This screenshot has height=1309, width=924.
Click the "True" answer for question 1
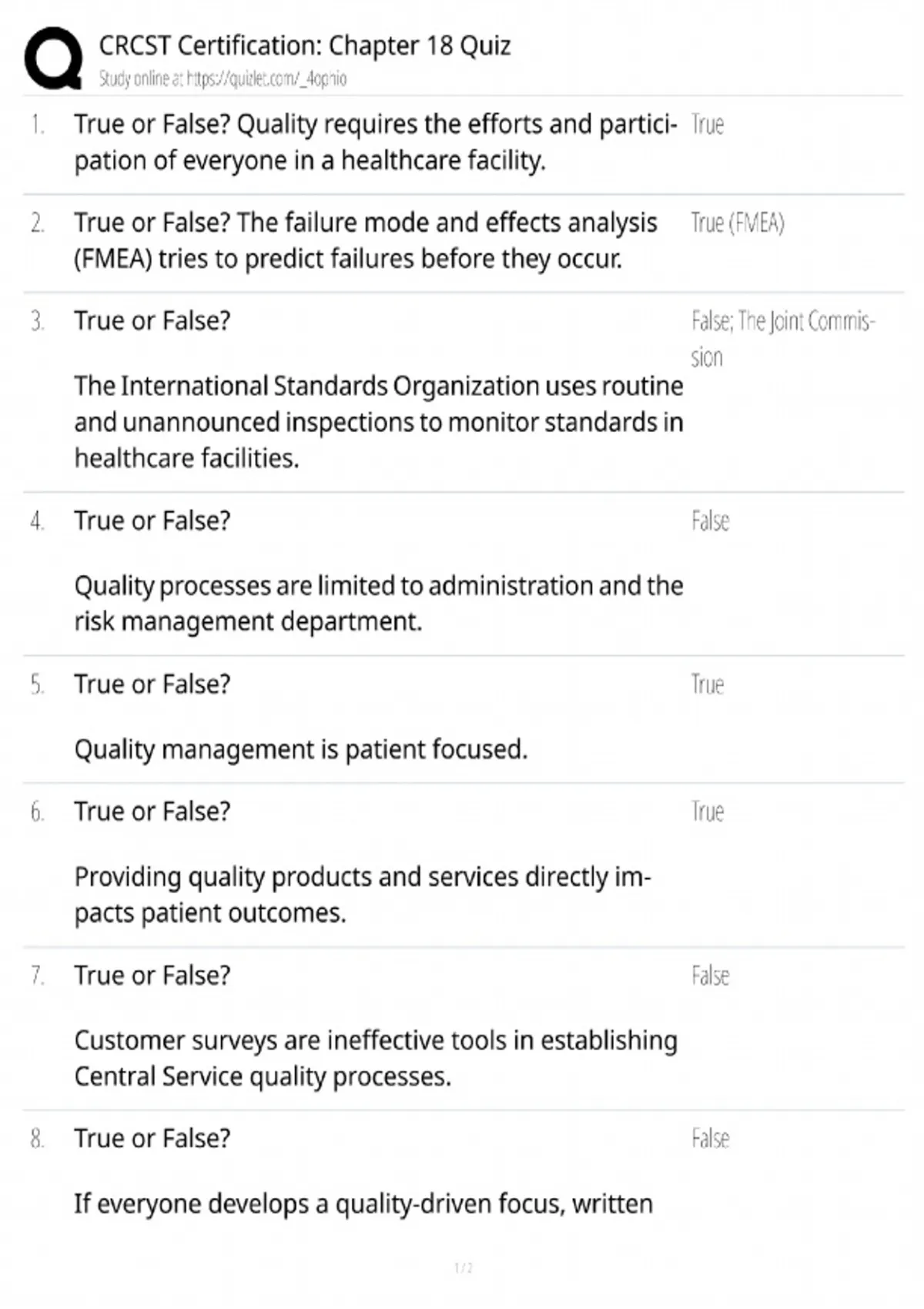click(x=707, y=125)
